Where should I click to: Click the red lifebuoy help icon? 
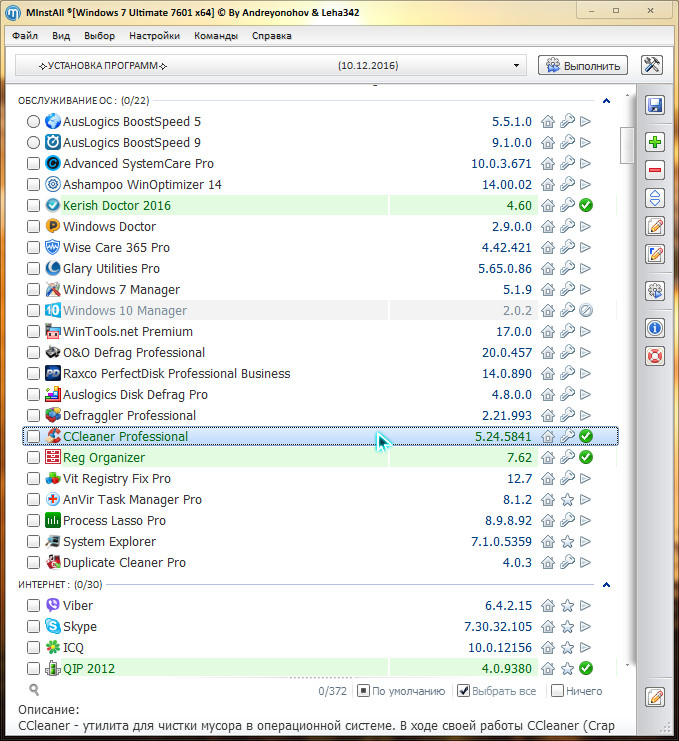[x=655, y=356]
